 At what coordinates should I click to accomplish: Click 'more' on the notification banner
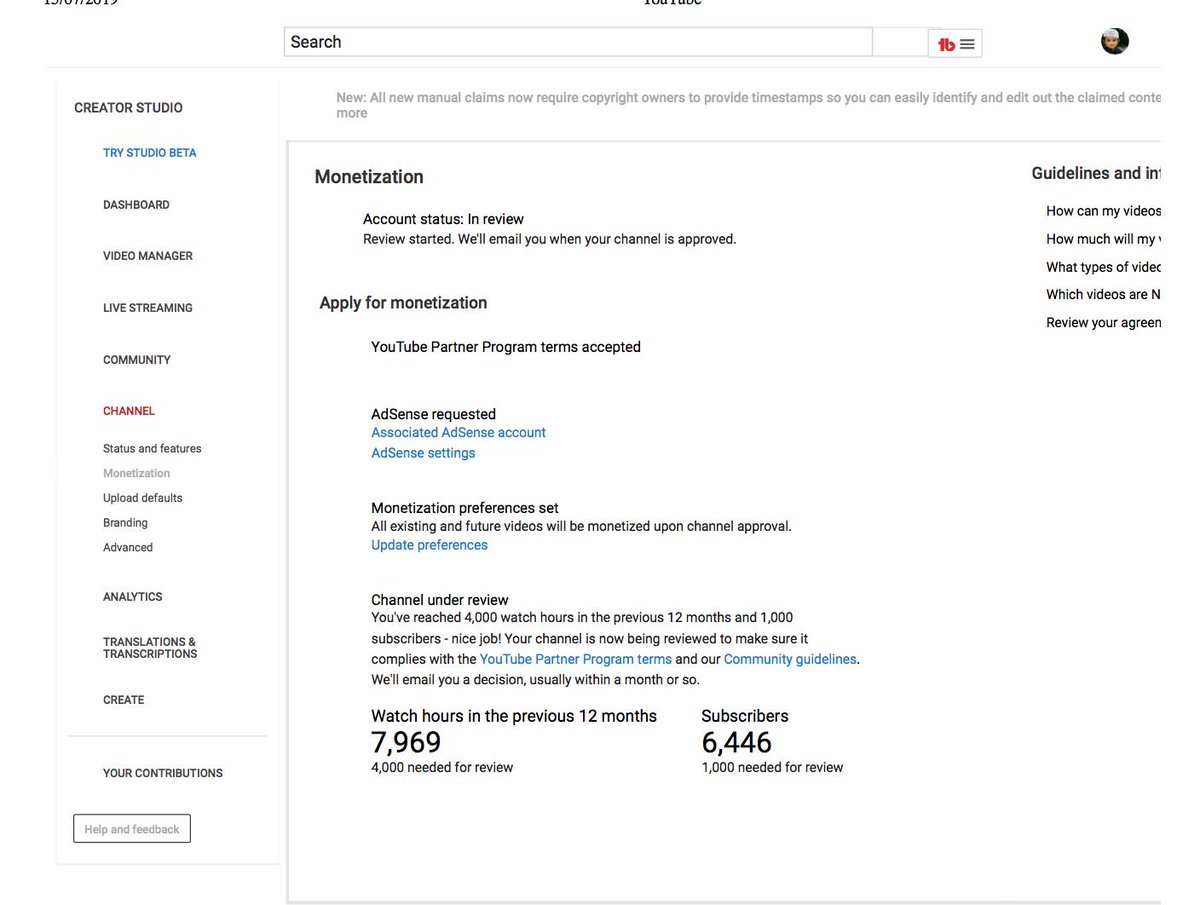(352, 114)
